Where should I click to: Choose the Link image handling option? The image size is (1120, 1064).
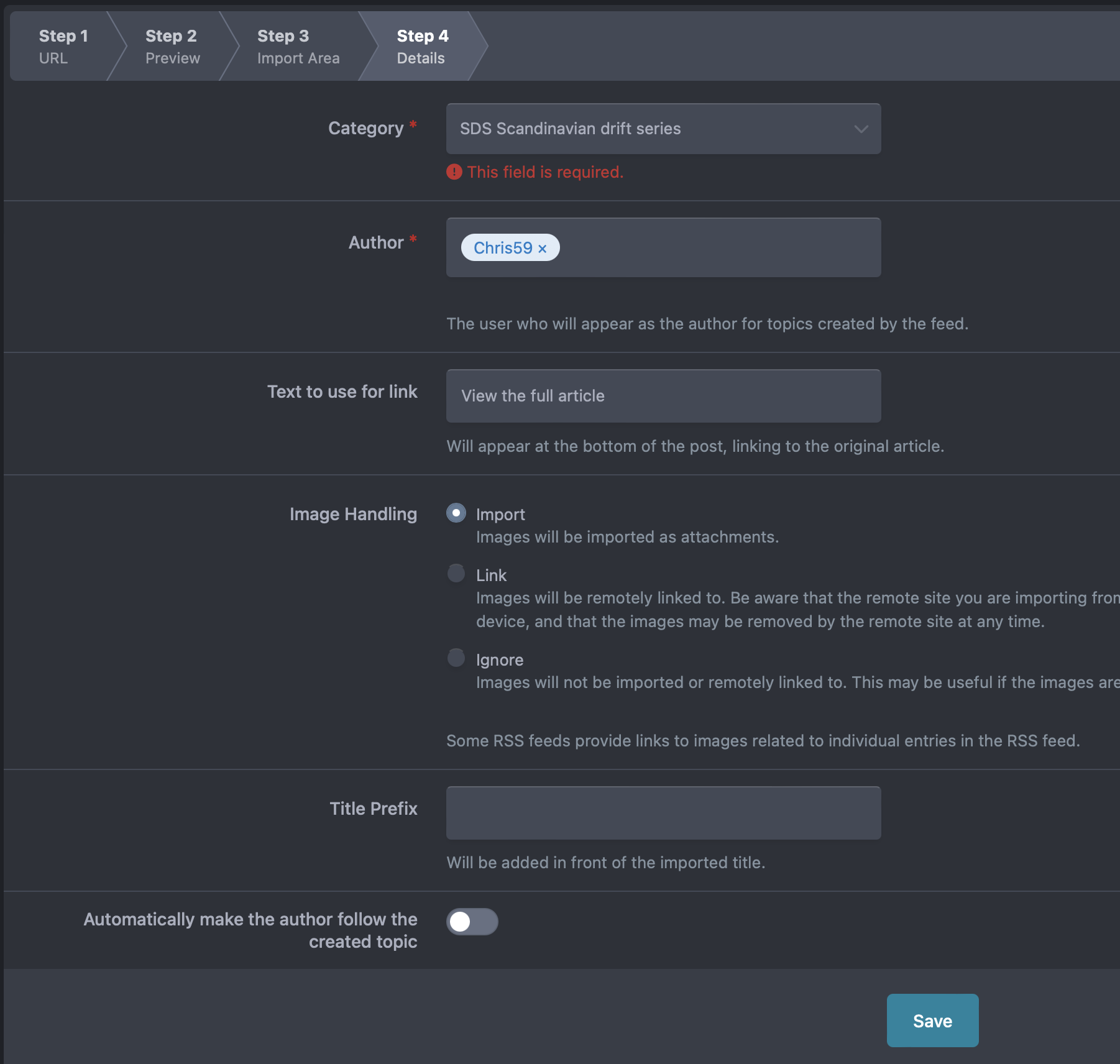pos(456,573)
